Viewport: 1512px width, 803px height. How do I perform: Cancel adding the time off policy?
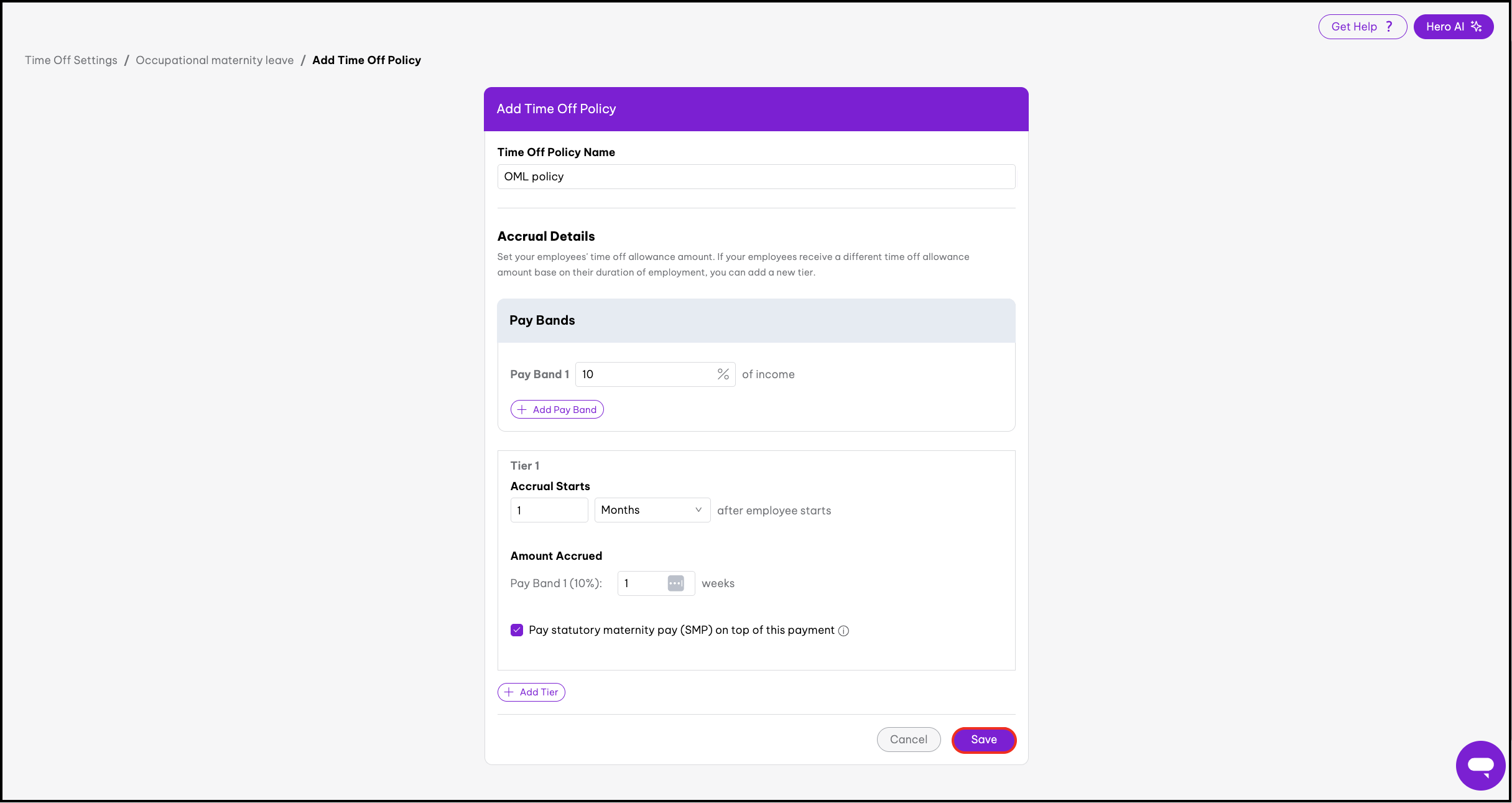point(908,740)
